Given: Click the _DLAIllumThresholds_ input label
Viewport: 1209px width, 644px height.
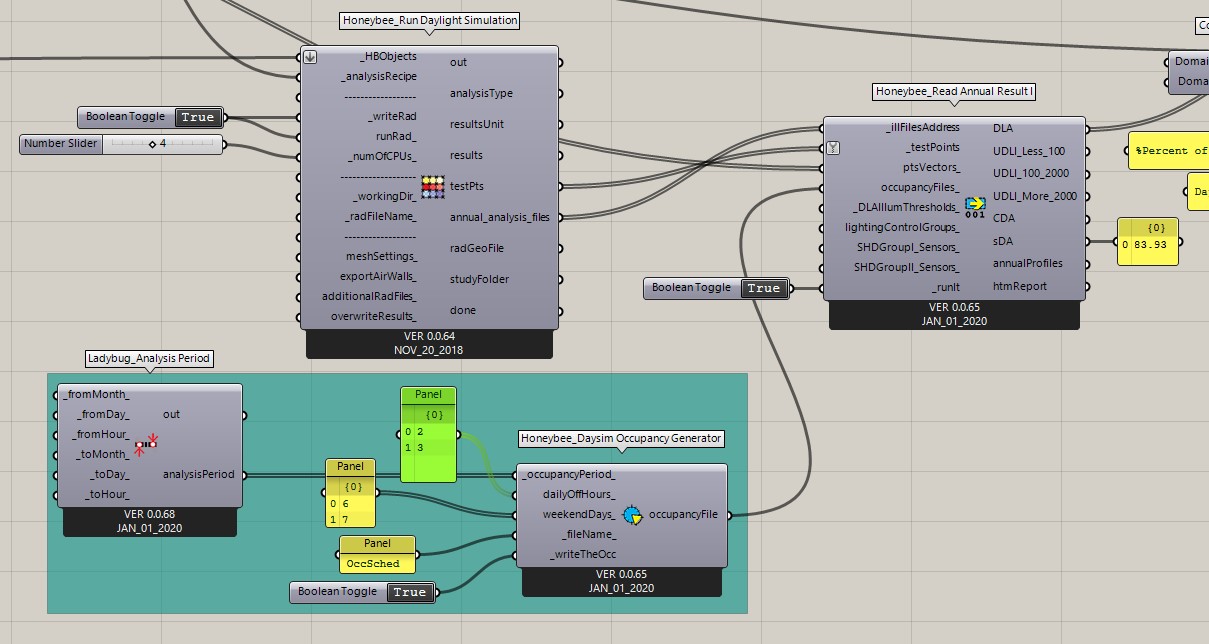Looking at the screenshot, I should coord(906,207).
